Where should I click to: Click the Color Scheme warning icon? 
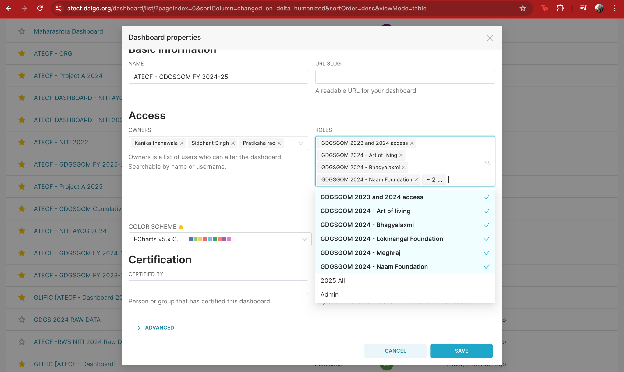click(x=181, y=227)
